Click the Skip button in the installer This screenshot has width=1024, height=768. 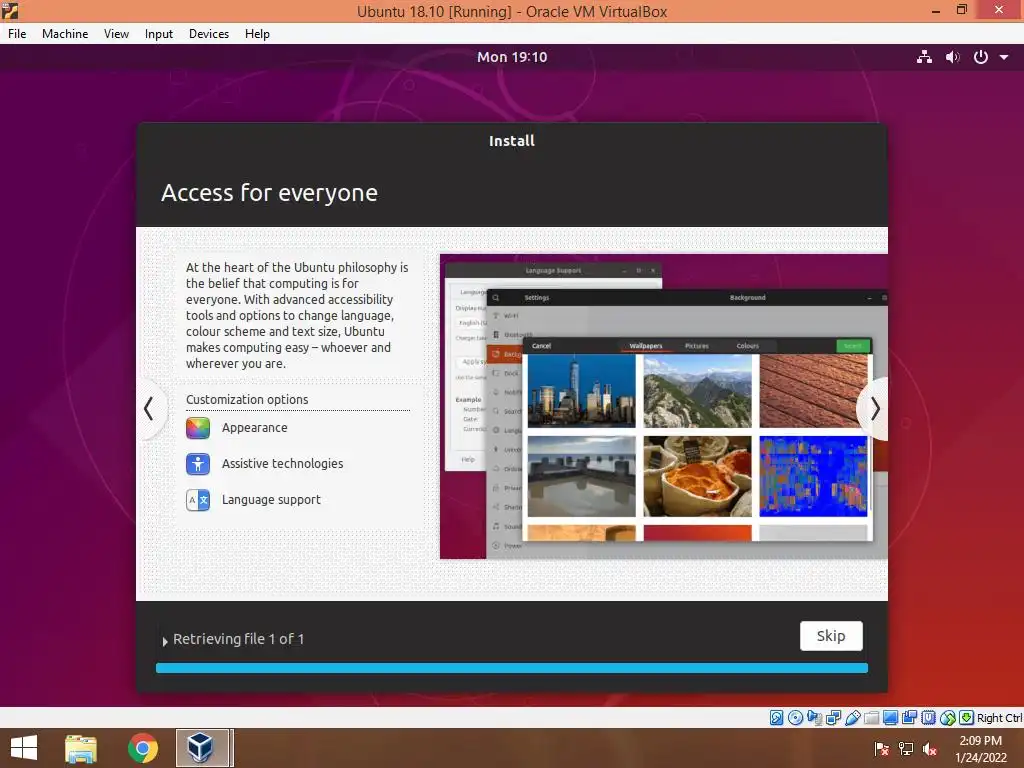[x=831, y=635]
